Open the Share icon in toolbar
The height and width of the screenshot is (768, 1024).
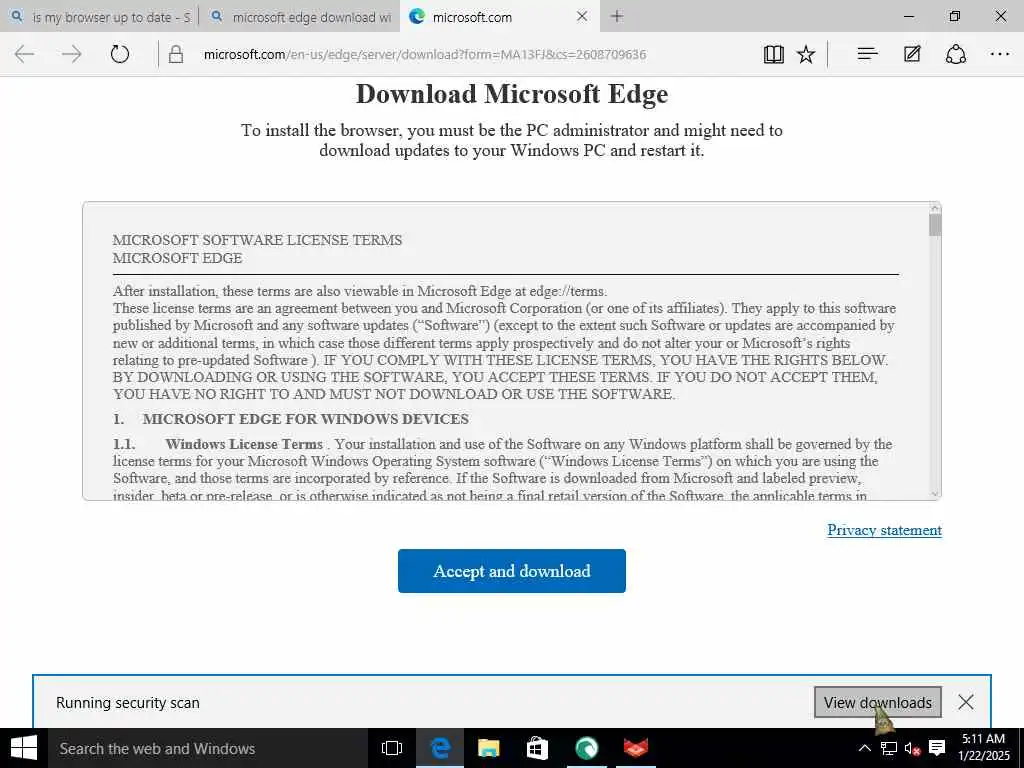955,54
